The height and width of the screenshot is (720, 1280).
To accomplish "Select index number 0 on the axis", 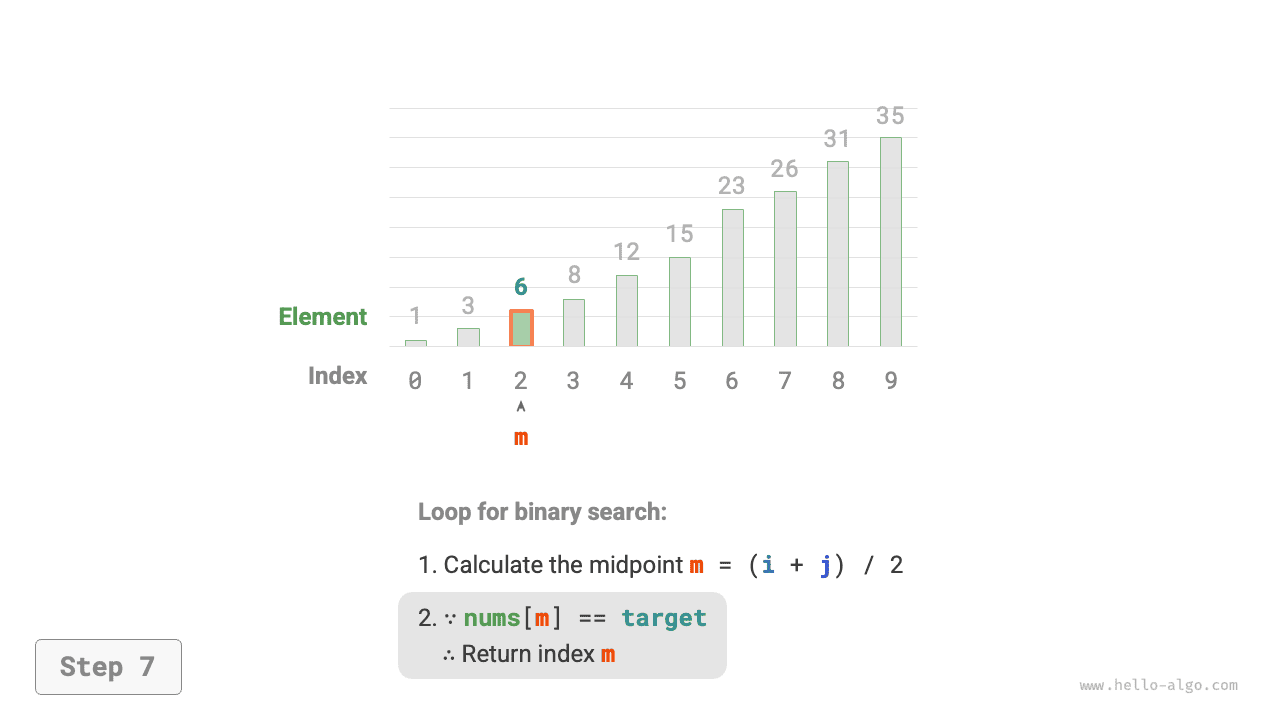I will [415, 381].
